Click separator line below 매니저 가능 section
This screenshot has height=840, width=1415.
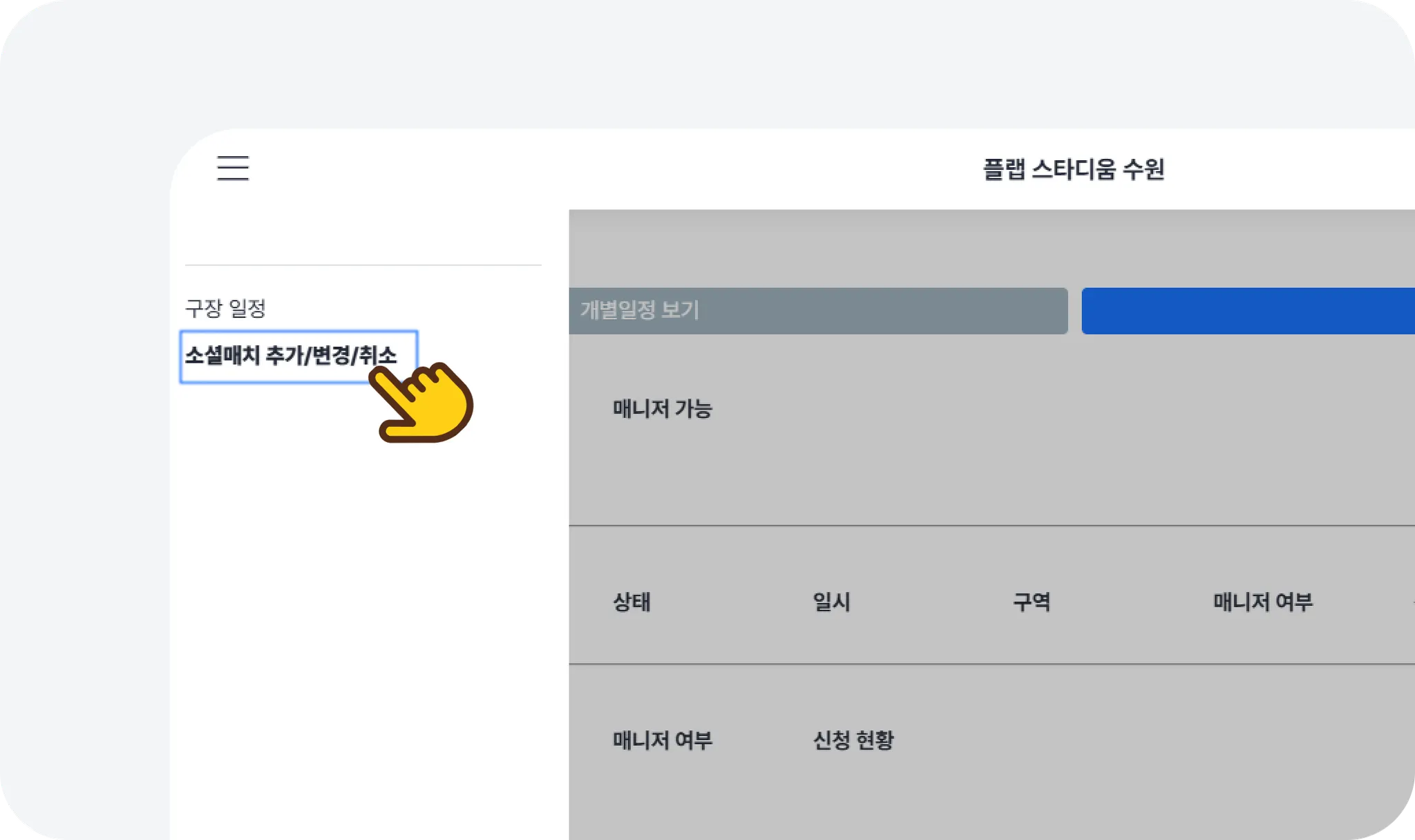[x=967, y=526]
